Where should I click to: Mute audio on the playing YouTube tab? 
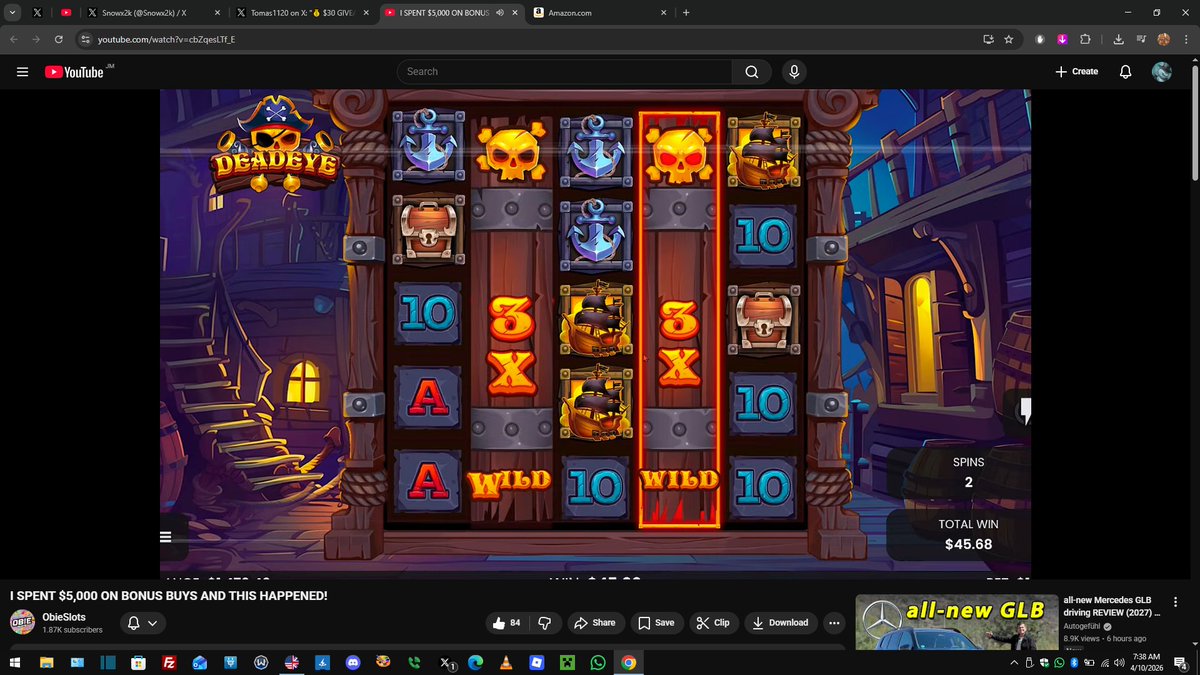[x=498, y=13]
